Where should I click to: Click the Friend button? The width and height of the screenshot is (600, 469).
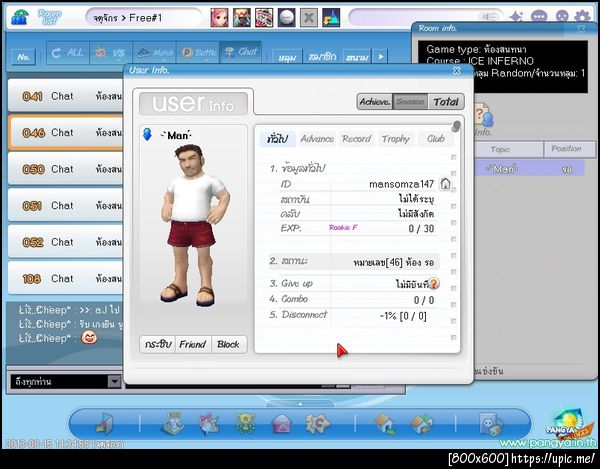tap(193, 344)
